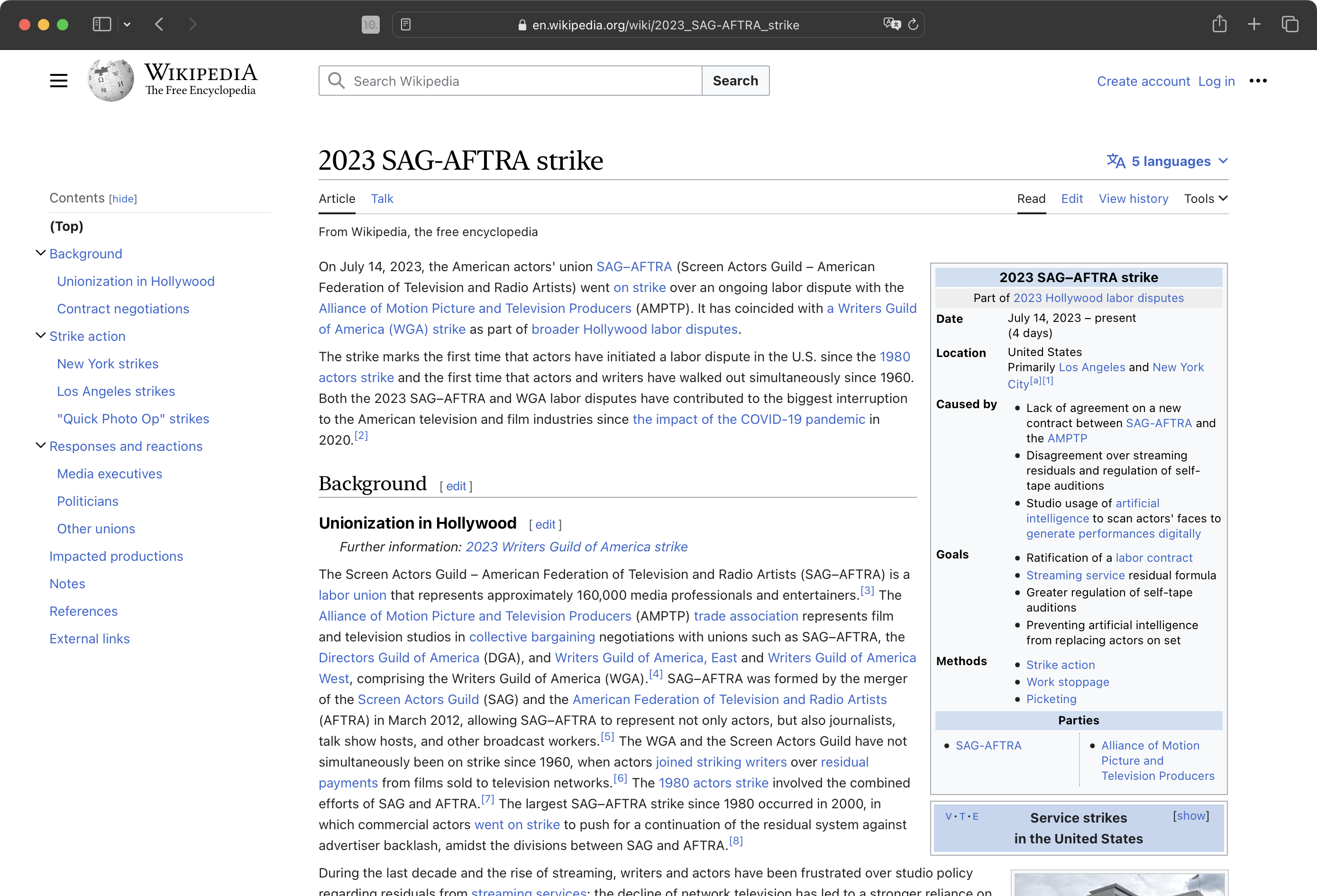Open a new tab with the plus icon

coord(1254,24)
